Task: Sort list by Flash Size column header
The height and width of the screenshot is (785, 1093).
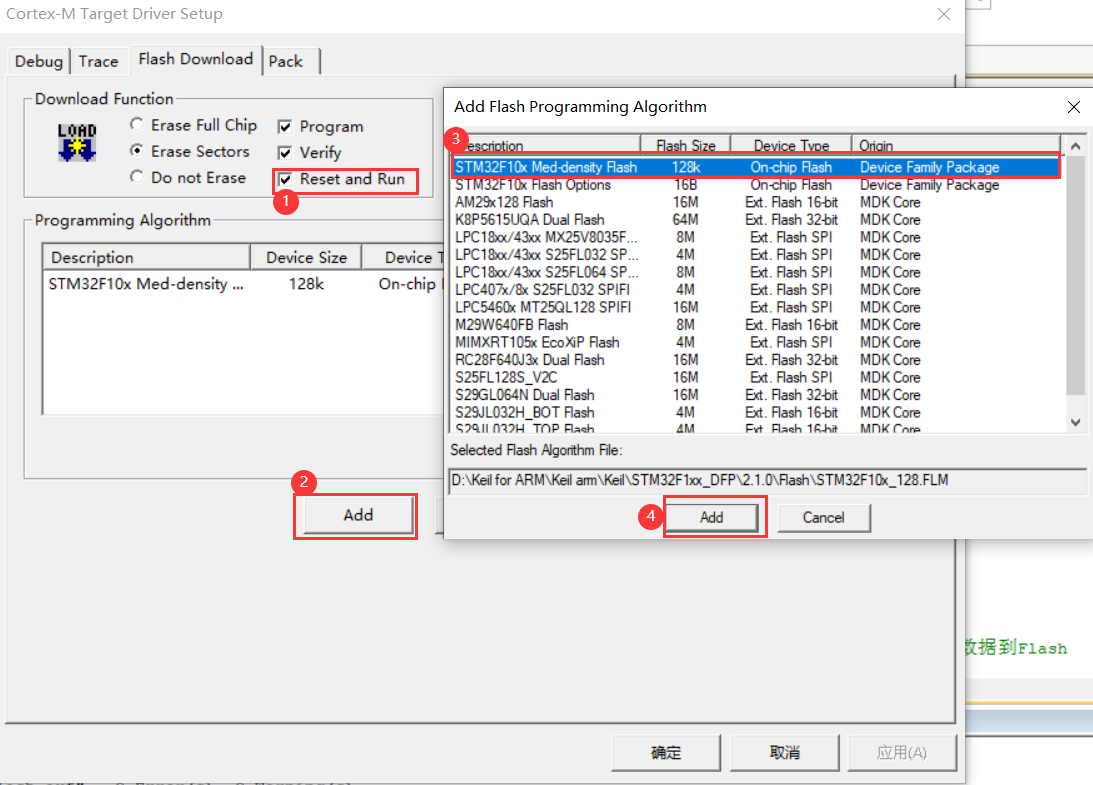Action: point(685,145)
